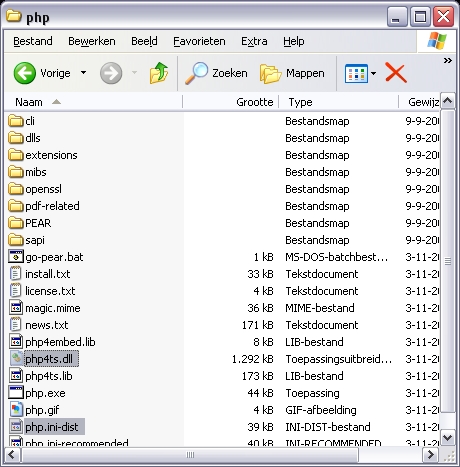This screenshot has width=460, height=467.
Task: Select the extensions folder icon
Action: tap(16, 155)
